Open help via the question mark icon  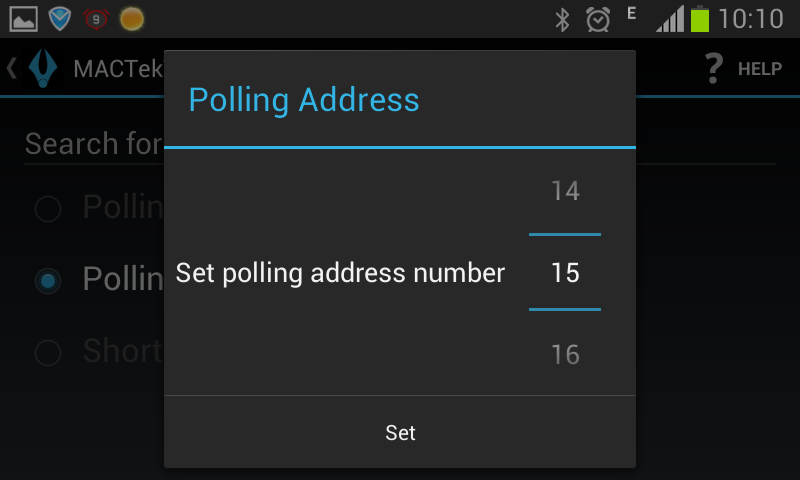pos(713,68)
